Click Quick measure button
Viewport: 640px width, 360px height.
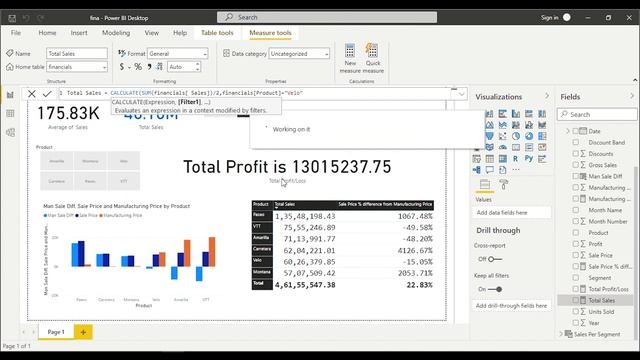[x=373, y=58]
